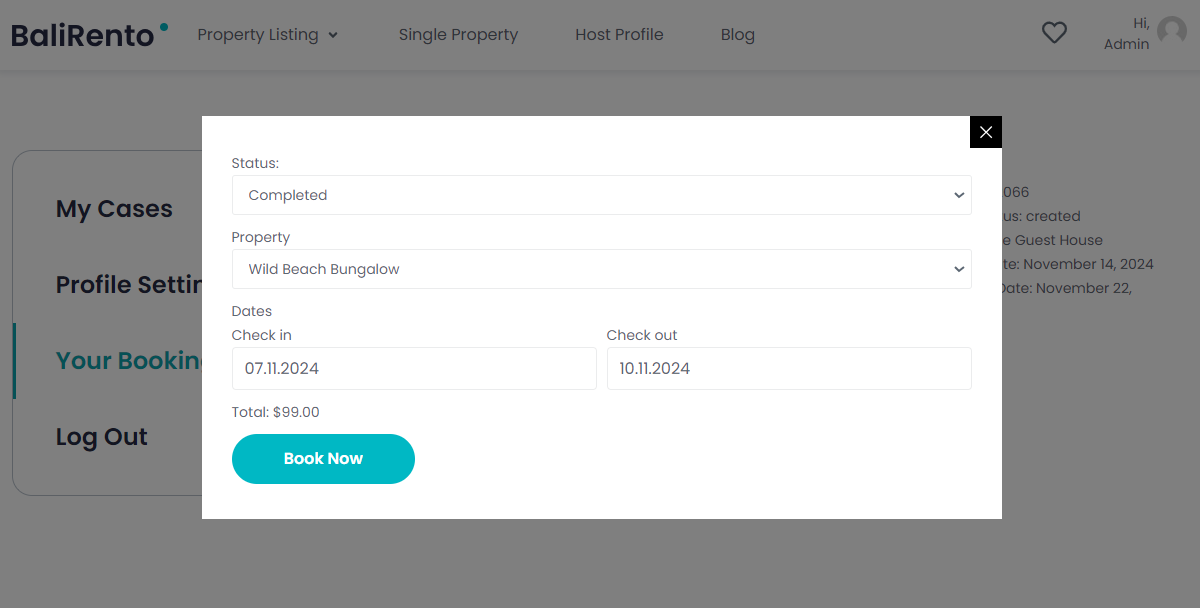Screen dimensions: 1200x608
Task: Click the Check in date field
Action: 414,368
